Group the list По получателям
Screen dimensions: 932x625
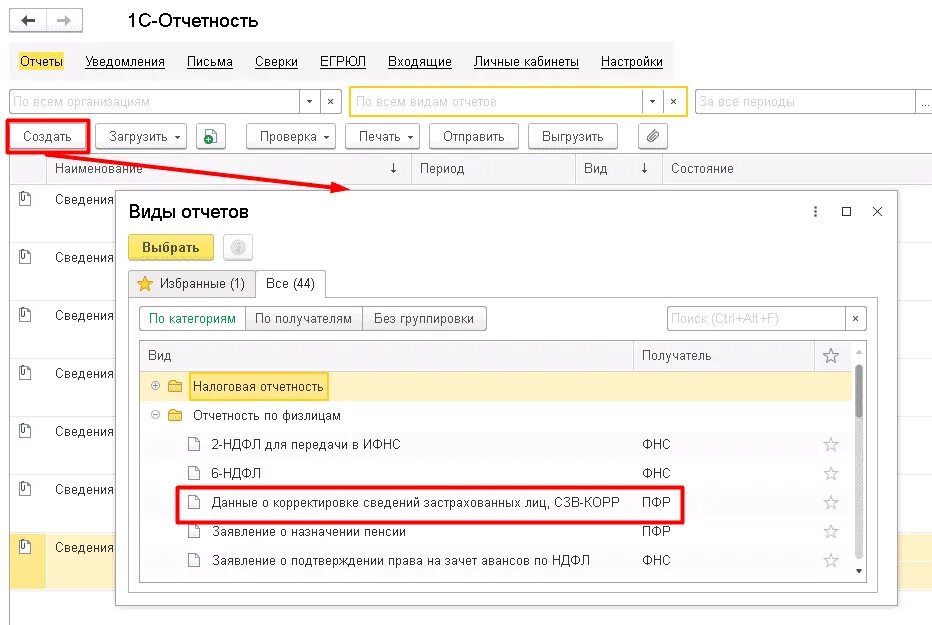[304, 318]
